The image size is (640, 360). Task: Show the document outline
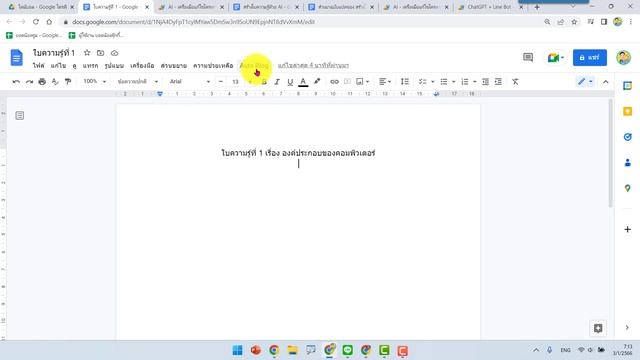tap(20, 116)
